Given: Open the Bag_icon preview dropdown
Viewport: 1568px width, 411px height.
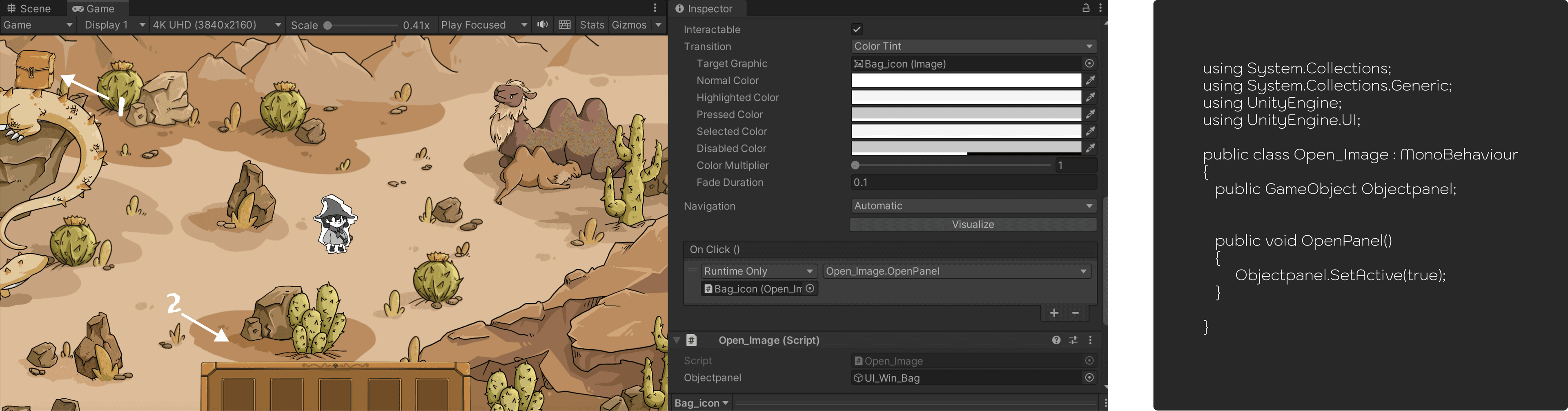Looking at the screenshot, I should click(701, 403).
